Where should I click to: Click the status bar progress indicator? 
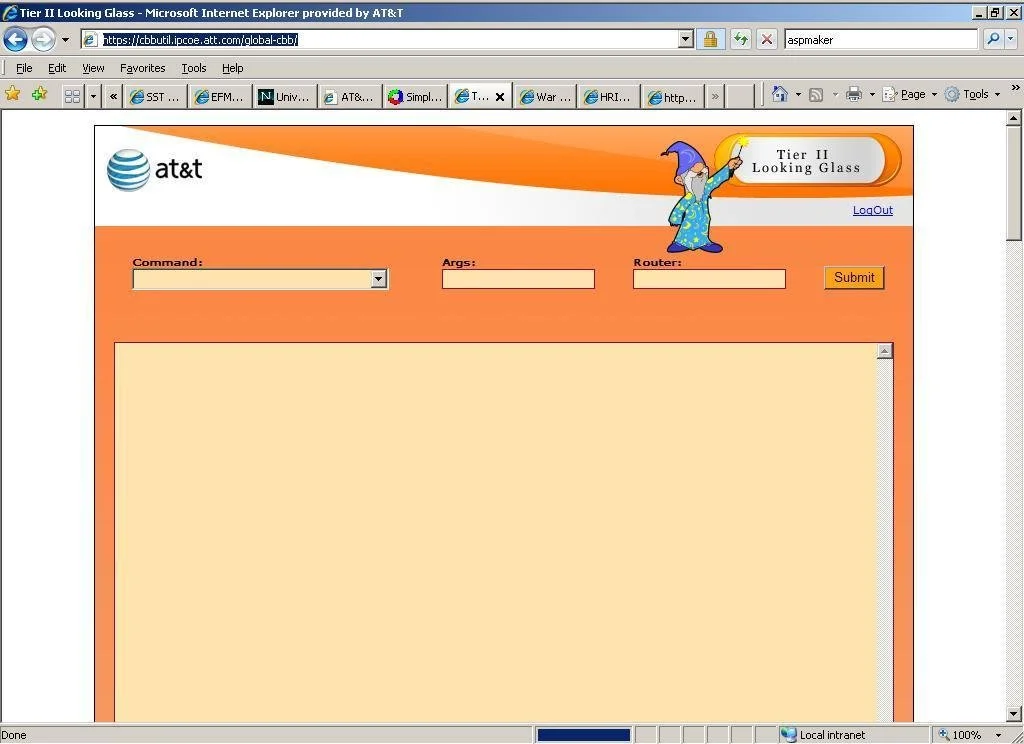[583, 735]
